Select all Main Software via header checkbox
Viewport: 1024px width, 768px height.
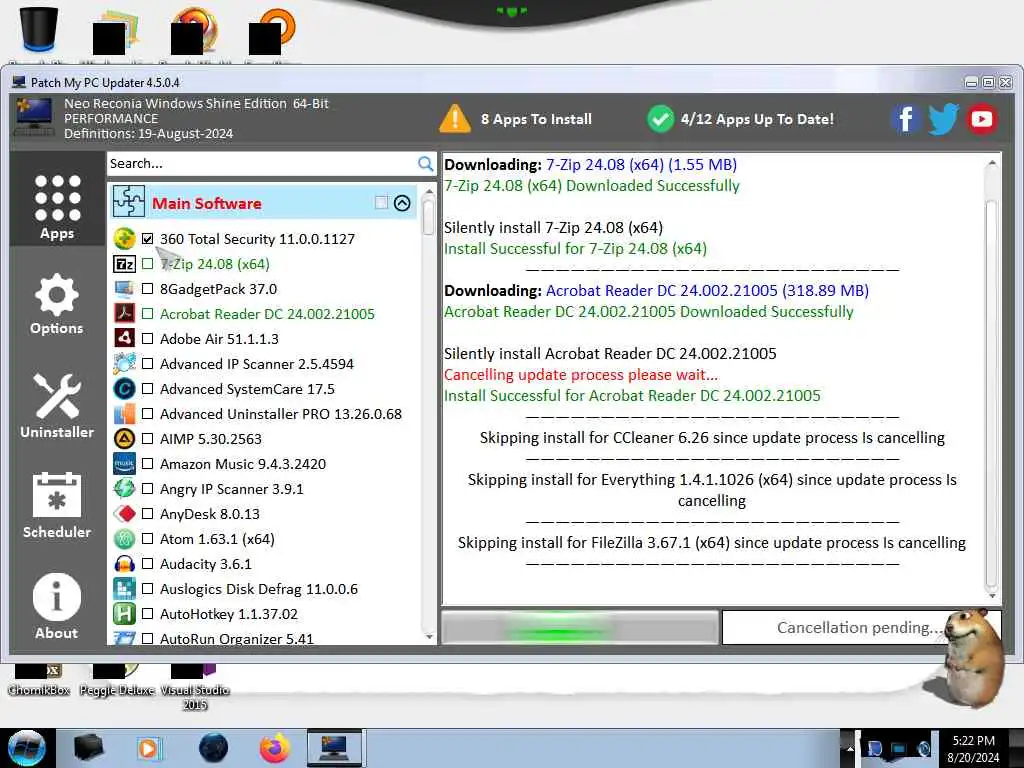tap(381, 202)
